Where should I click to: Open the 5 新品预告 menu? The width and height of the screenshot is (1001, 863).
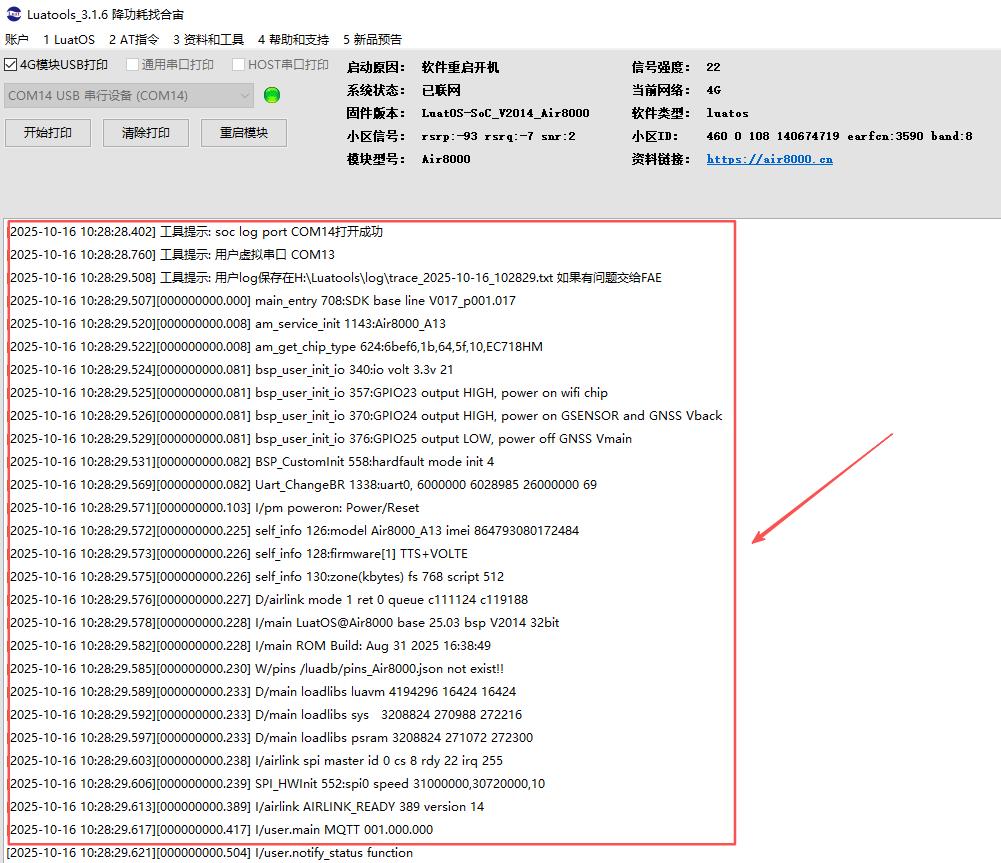coord(372,40)
